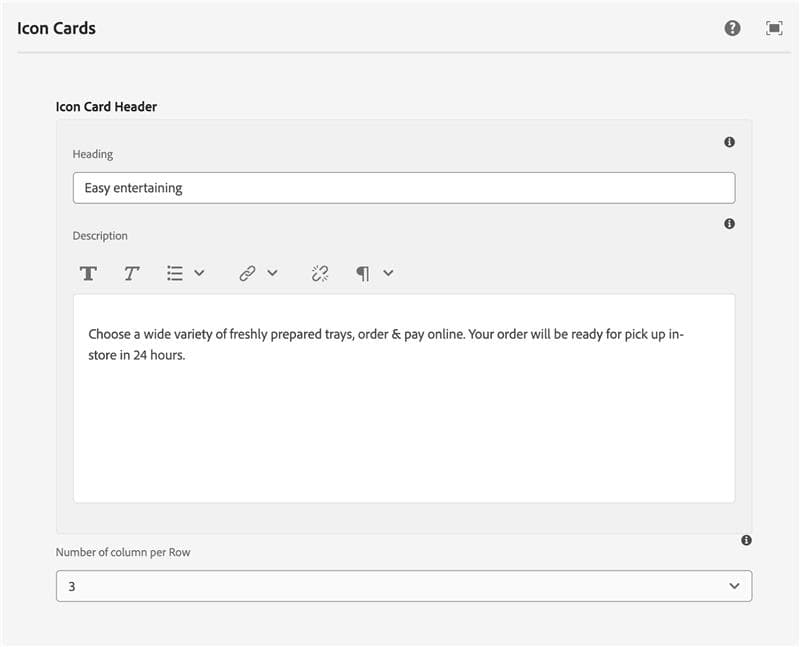Show info tooltip for Description field
The width and height of the screenshot is (800, 647).
pos(729,224)
